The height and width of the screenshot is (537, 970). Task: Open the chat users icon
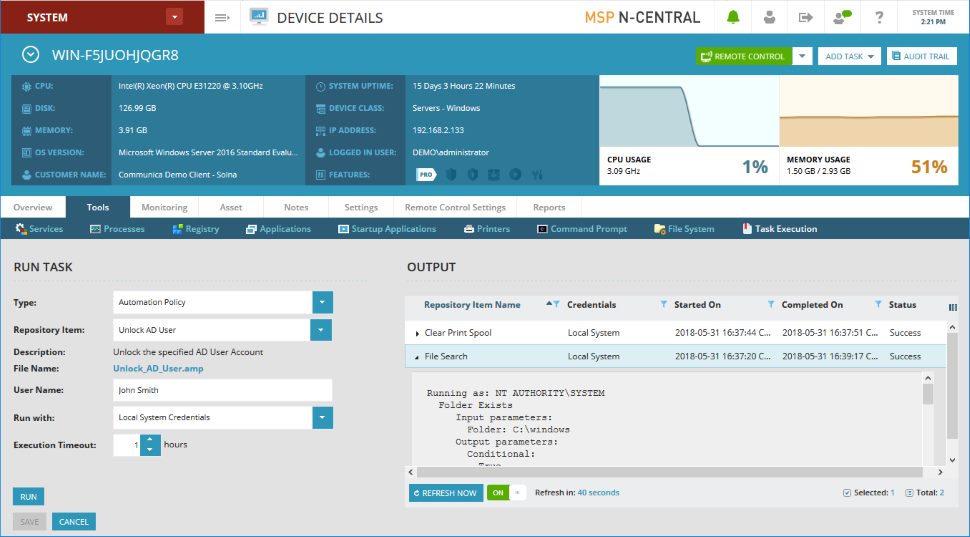[x=842, y=17]
